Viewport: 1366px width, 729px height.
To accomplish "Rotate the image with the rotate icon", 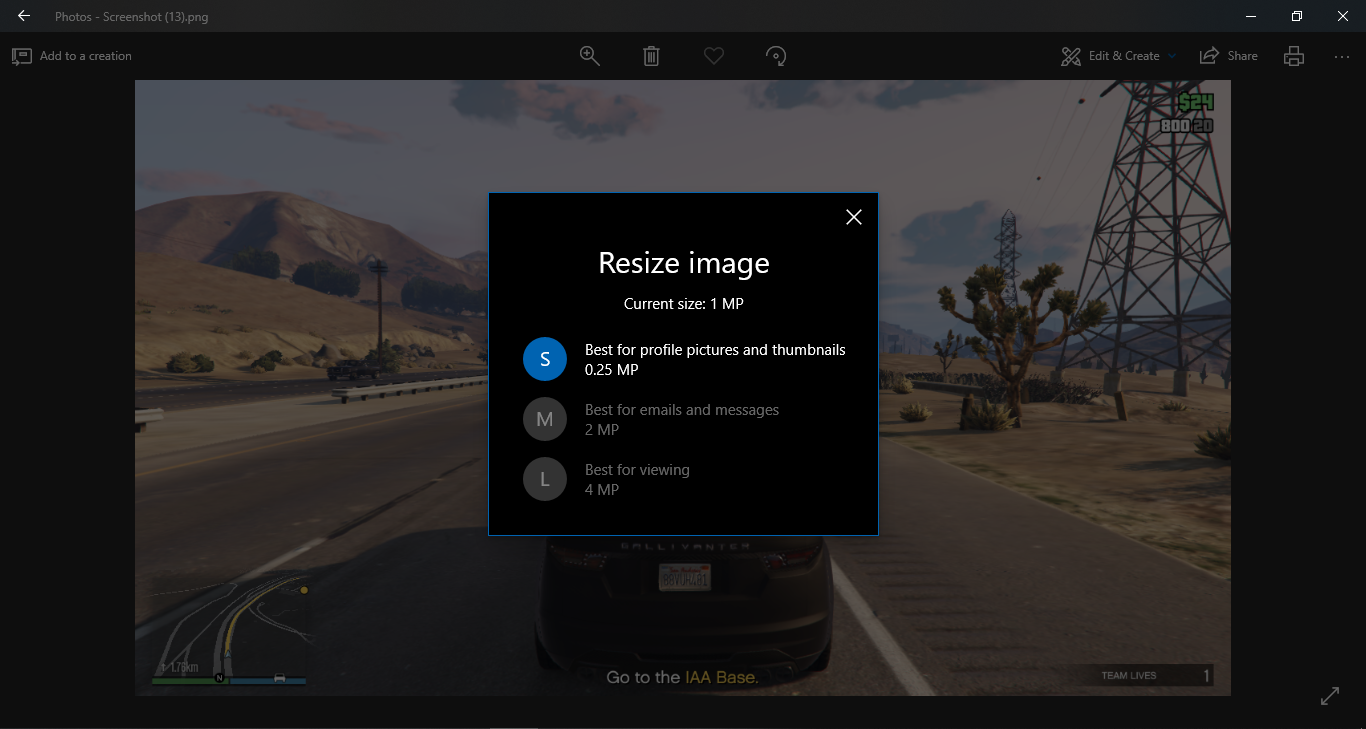I will (776, 56).
